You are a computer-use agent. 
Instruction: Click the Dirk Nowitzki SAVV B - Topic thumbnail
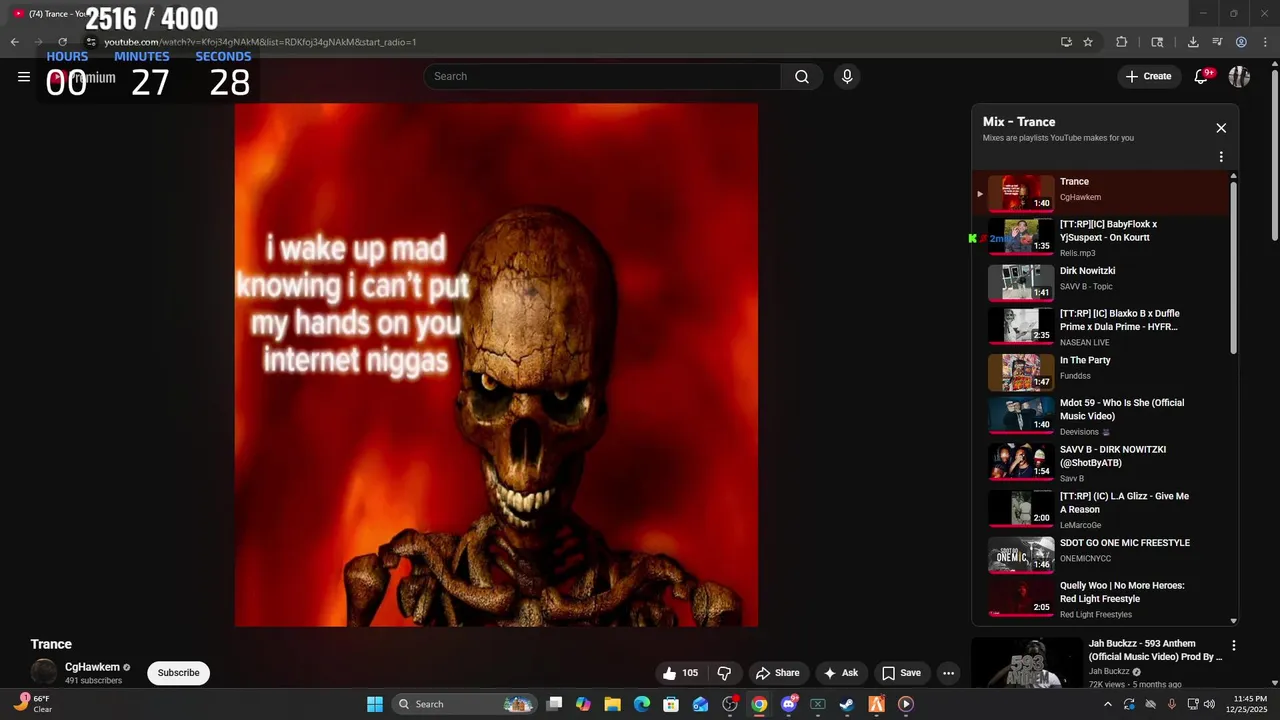[1021, 282]
